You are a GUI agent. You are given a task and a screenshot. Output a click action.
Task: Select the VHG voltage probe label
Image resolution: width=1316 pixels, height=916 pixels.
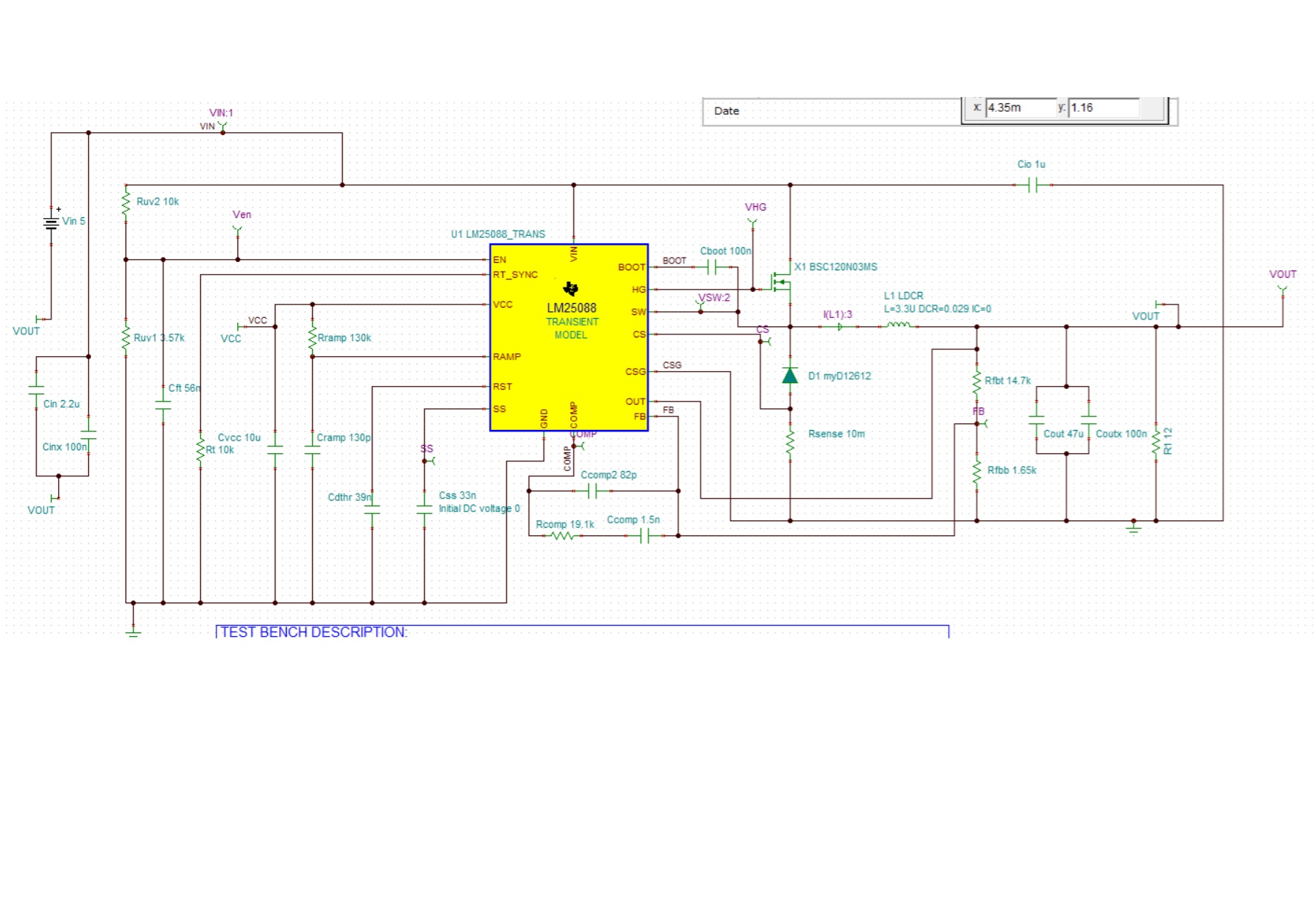pyautogui.click(x=755, y=208)
